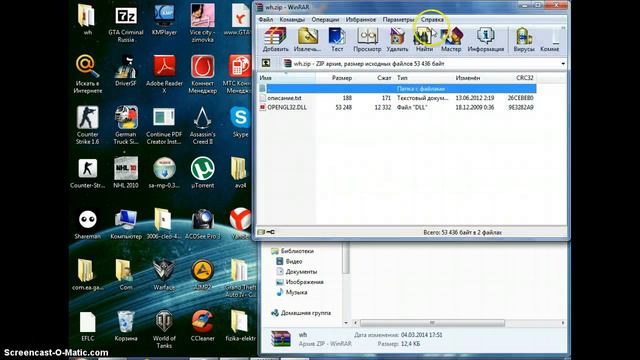
Task: Select the Корзина recycle bin icon
Action: point(126,326)
